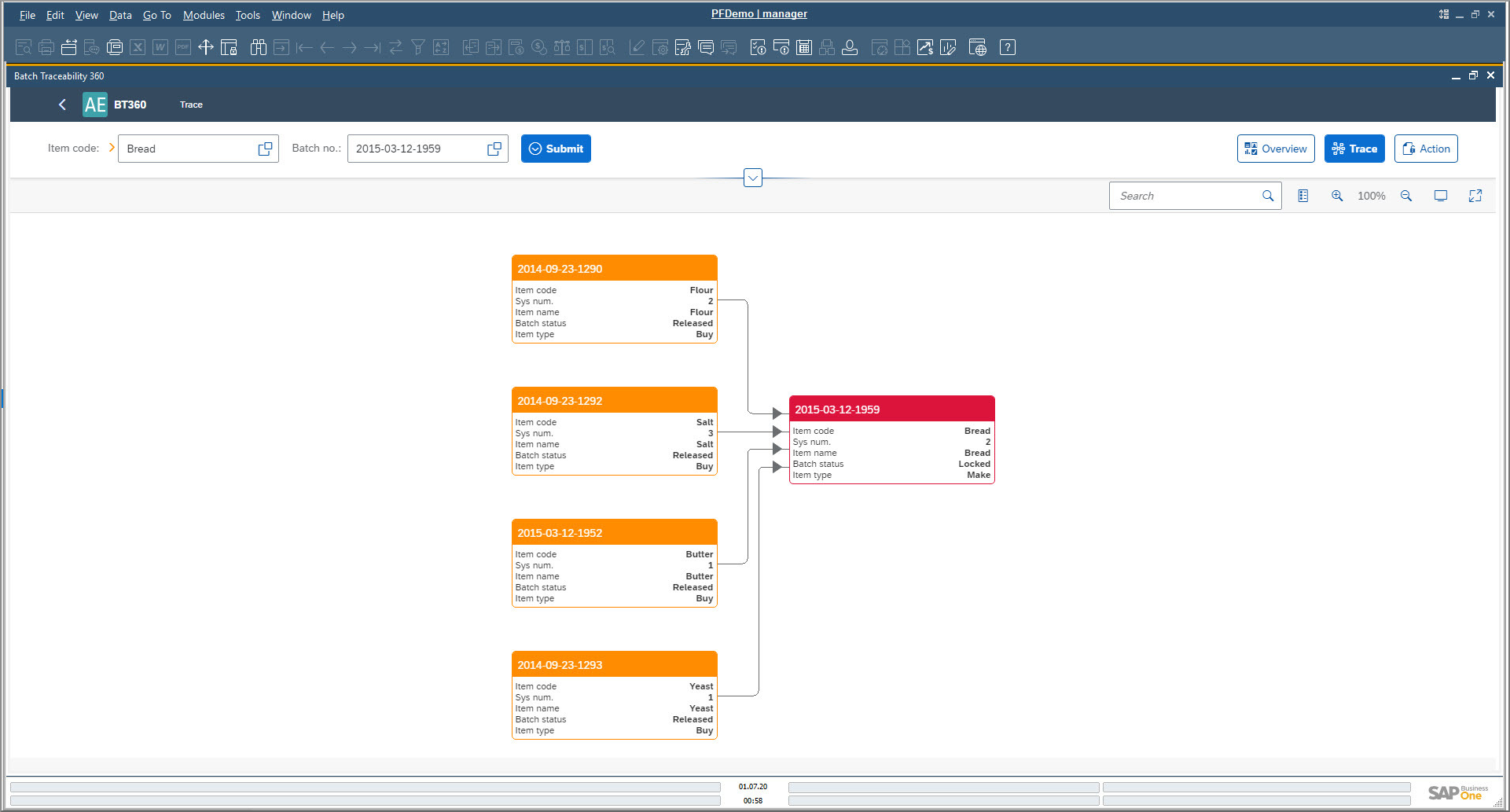Click the user stamp toolbar icon

coord(850,47)
